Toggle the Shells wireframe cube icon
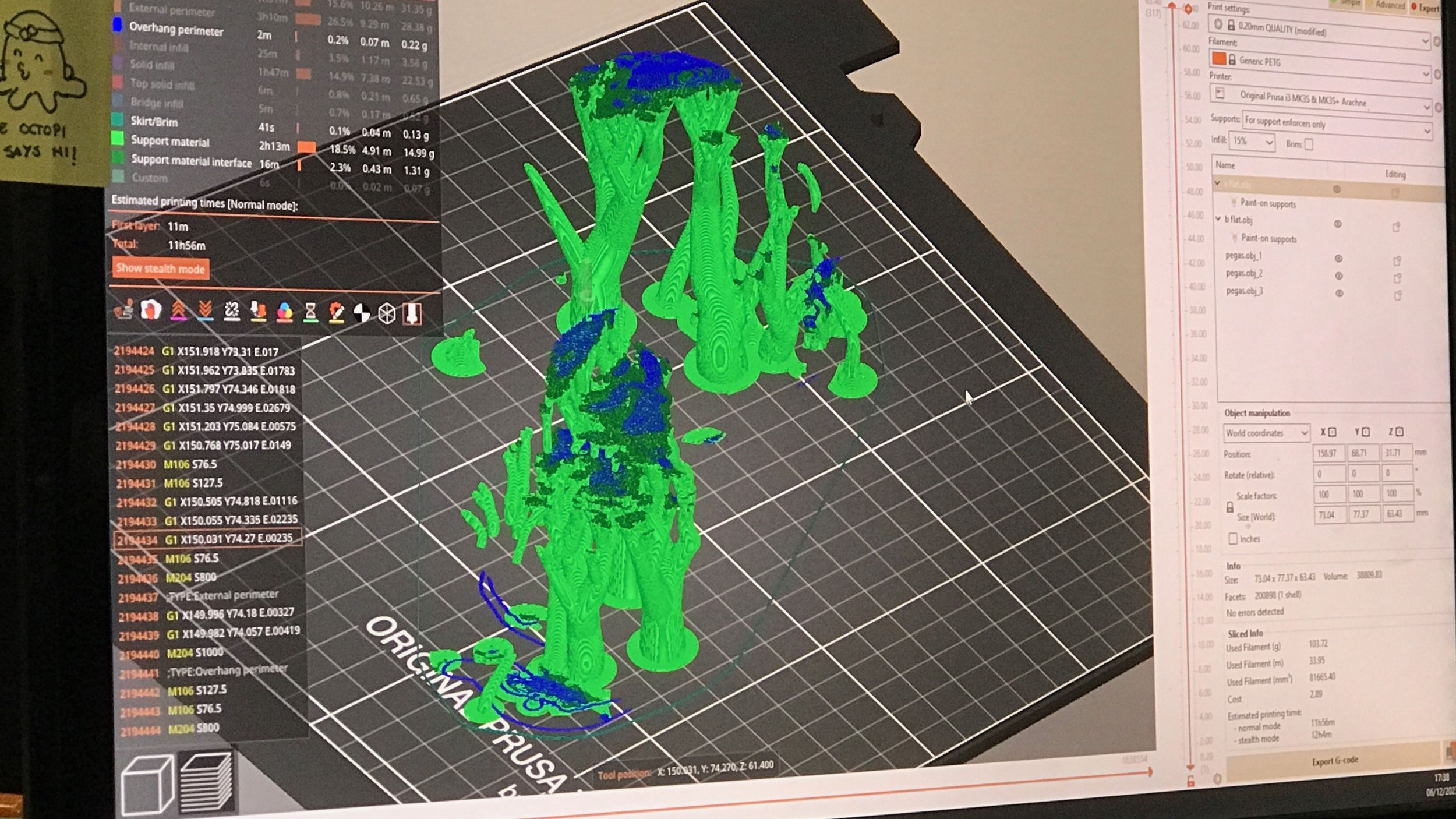Screen dimensions: 1456x819 (387, 314)
